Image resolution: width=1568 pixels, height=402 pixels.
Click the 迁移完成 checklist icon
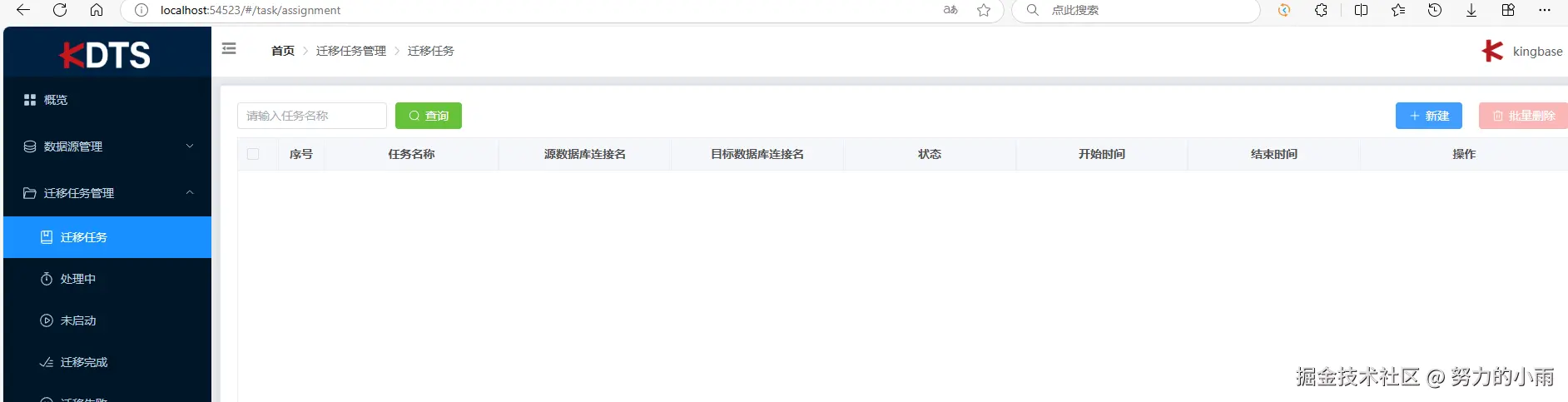47,362
